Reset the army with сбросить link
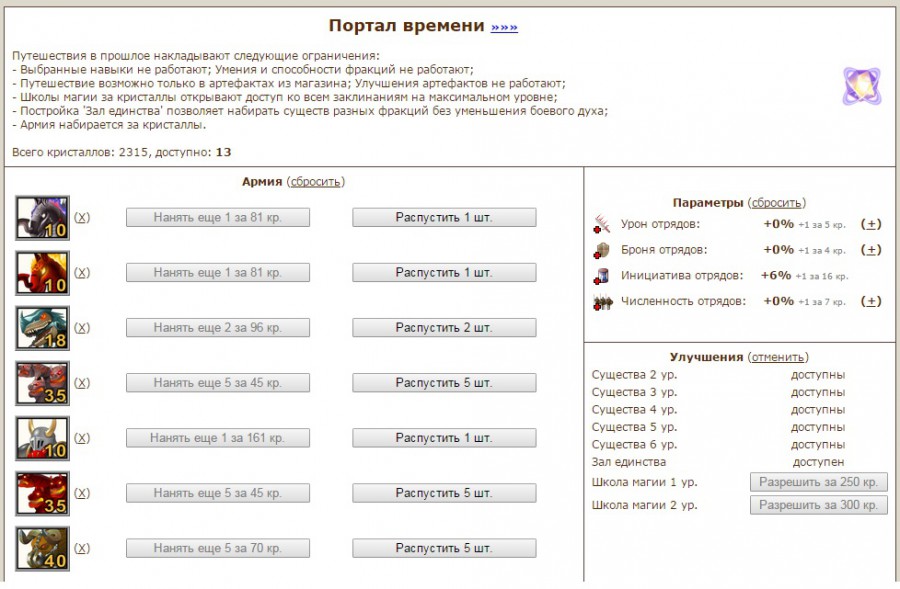This screenshot has height=589, width=900. pyautogui.click(x=316, y=181)
